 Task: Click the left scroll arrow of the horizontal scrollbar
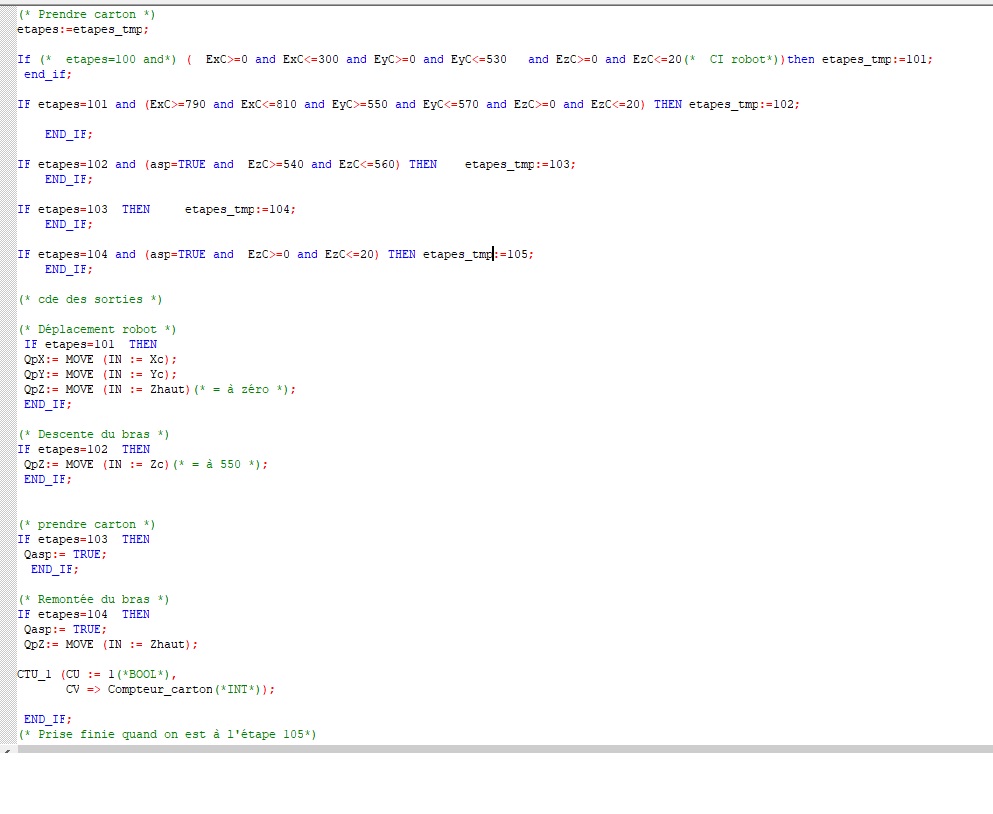click(x=8, y=748)
